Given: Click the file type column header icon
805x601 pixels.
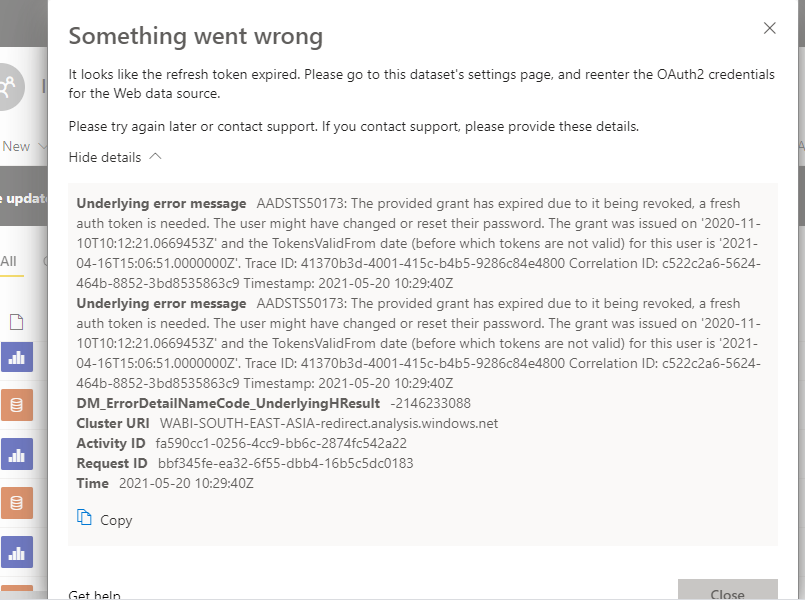Looking at the screenshot, I should pos(16,322).
